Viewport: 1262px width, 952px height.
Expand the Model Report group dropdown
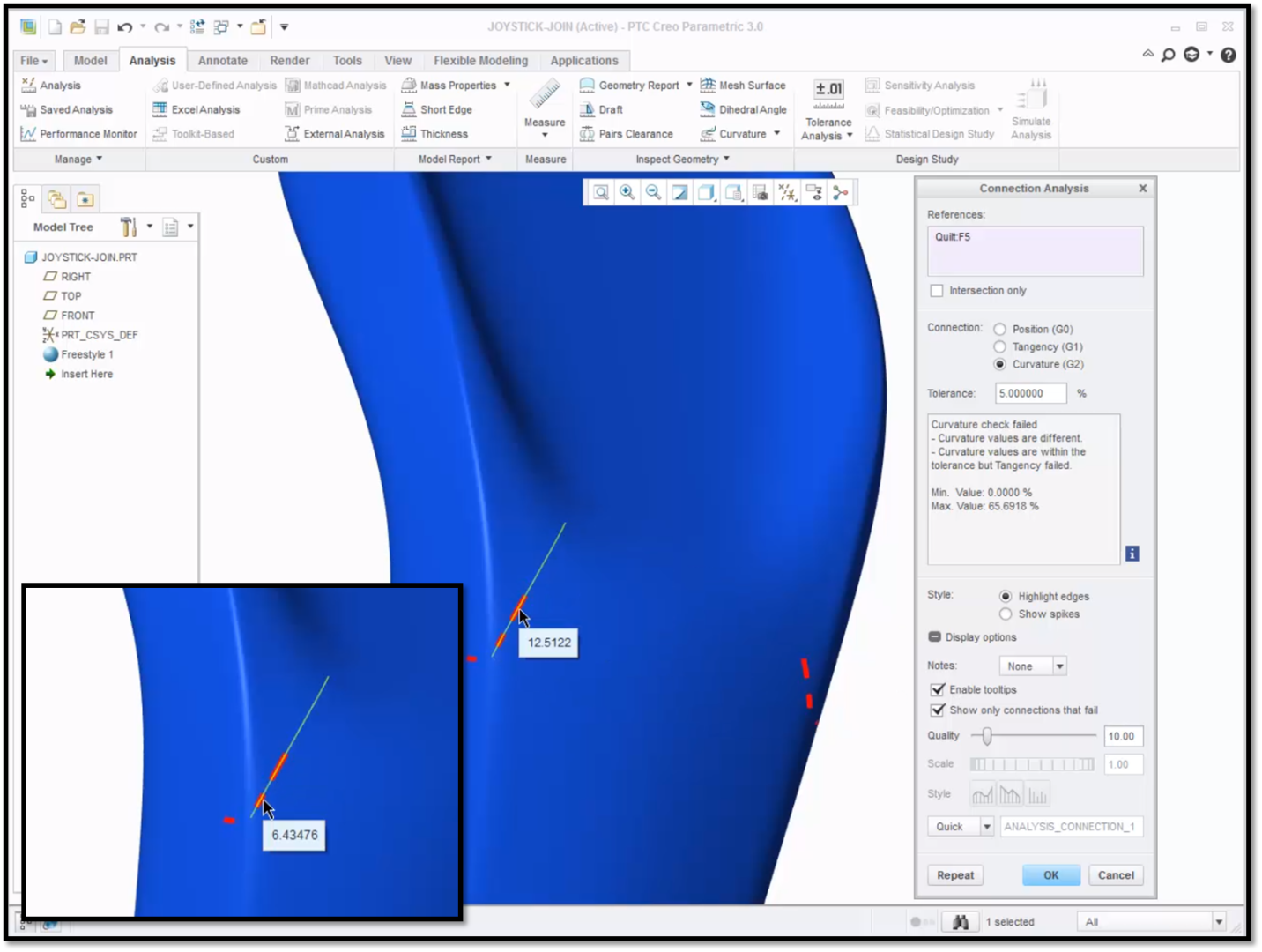pos(455,160)
